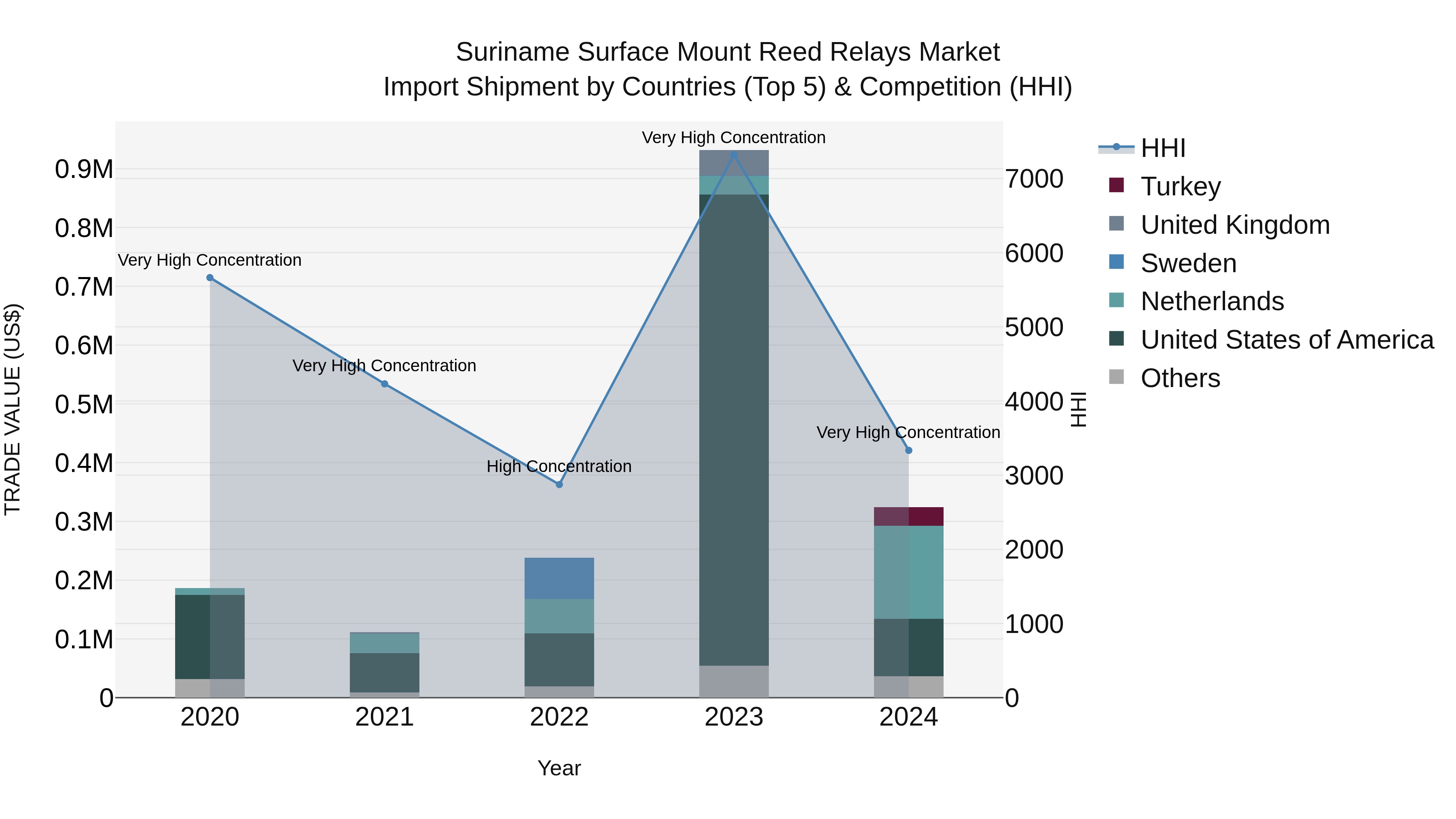The width and height of the screenshot is (1456, 819).
Task: Click the High Concentration annotation for 2022
Action: pyautogui.click(x=559, y=466)
